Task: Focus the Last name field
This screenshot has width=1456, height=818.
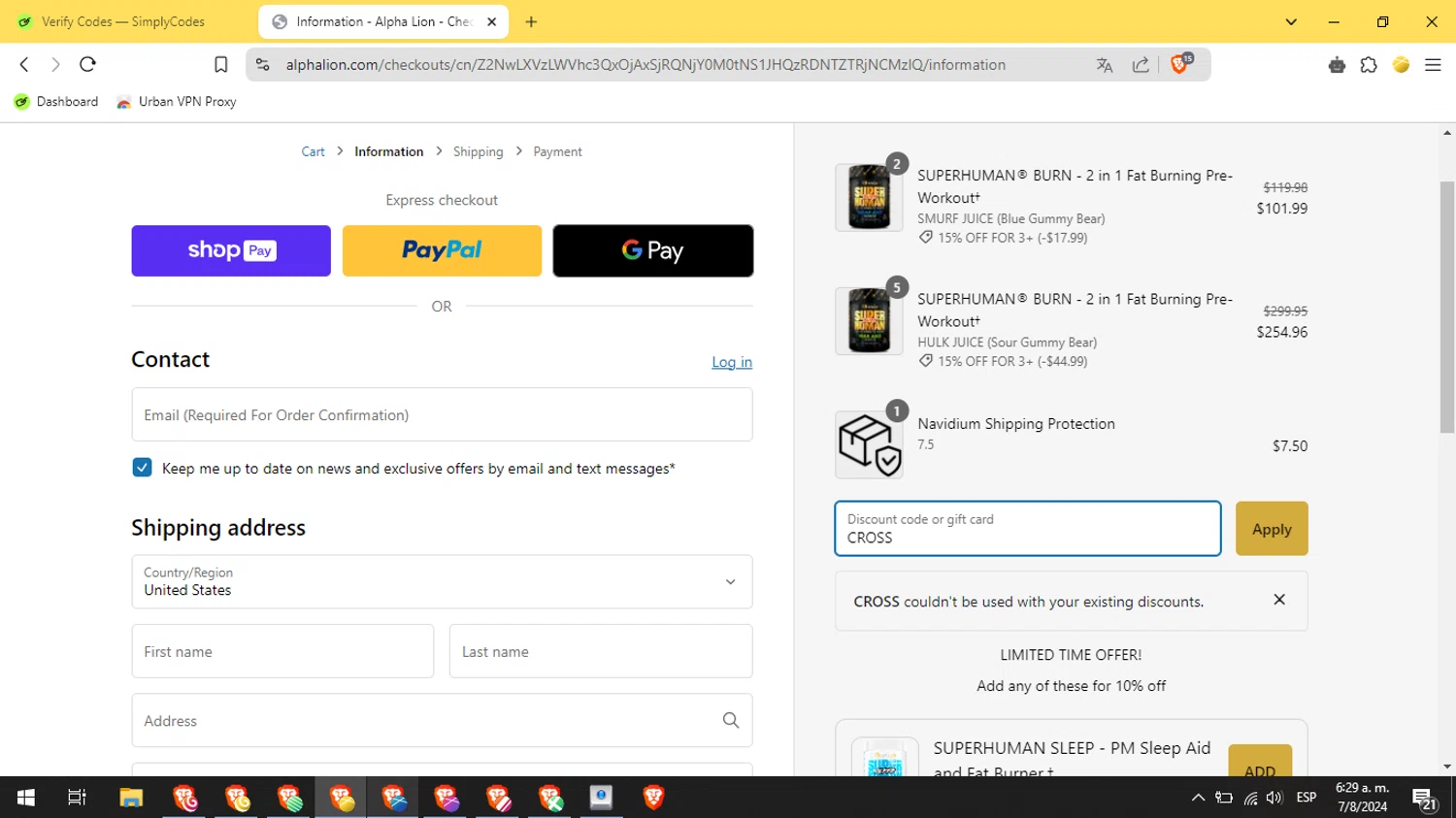Action: click(x=601, y=651)
